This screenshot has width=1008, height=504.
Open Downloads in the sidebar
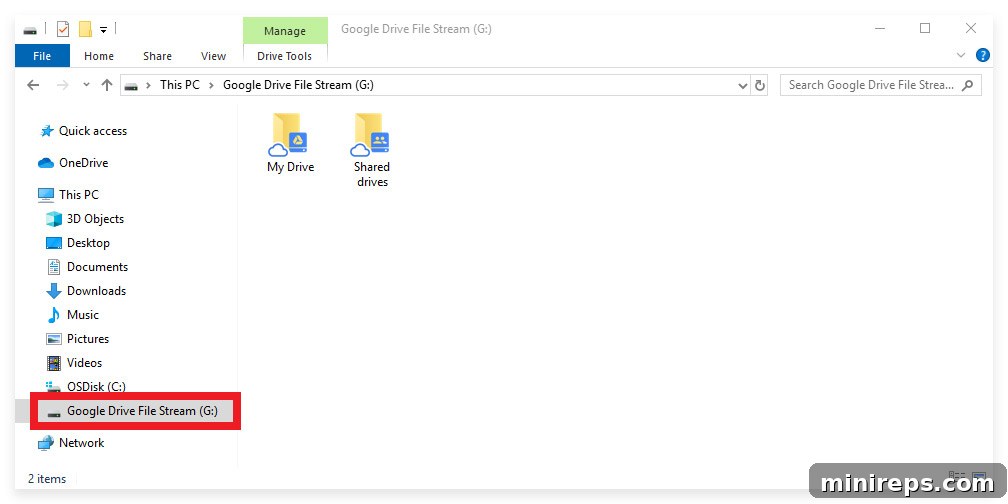86,291
